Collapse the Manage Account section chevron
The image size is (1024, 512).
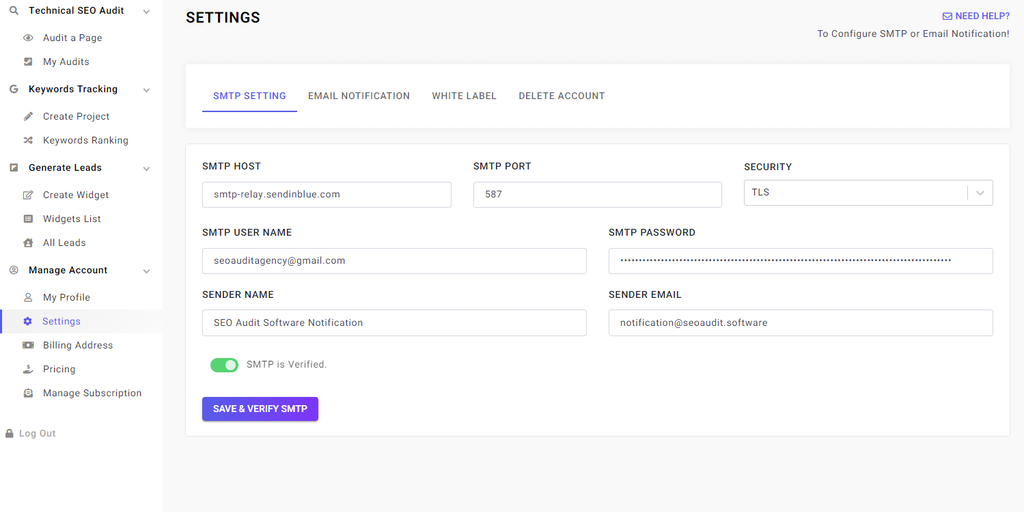(147, 271)
